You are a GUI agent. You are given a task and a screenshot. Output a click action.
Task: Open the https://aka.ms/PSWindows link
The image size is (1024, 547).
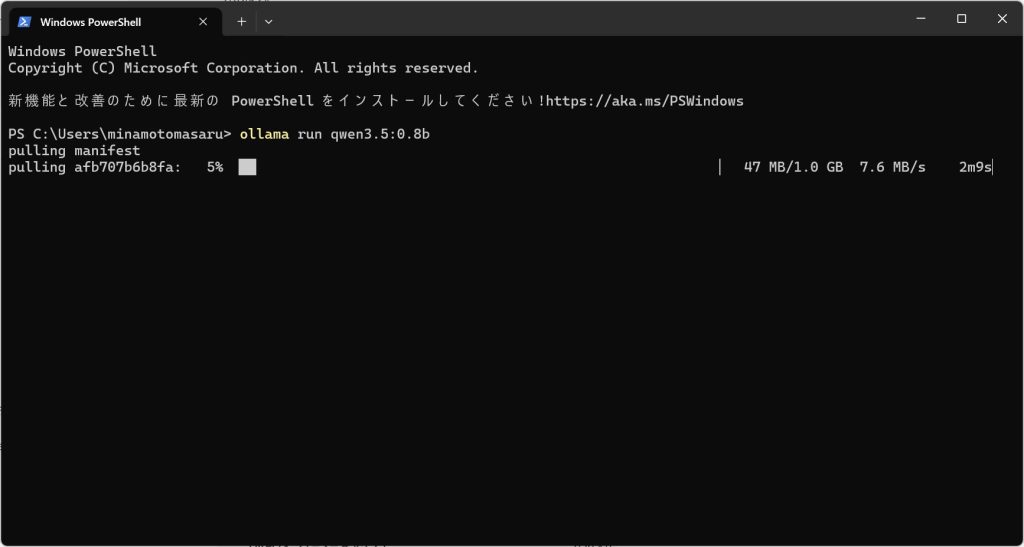point(645,101)
